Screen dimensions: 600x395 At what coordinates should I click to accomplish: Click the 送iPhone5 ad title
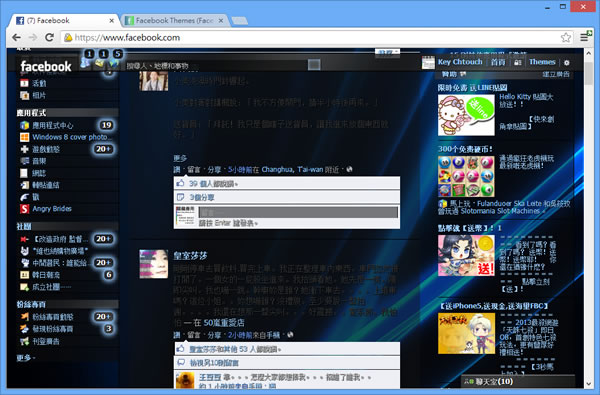[x=494, y=306]
